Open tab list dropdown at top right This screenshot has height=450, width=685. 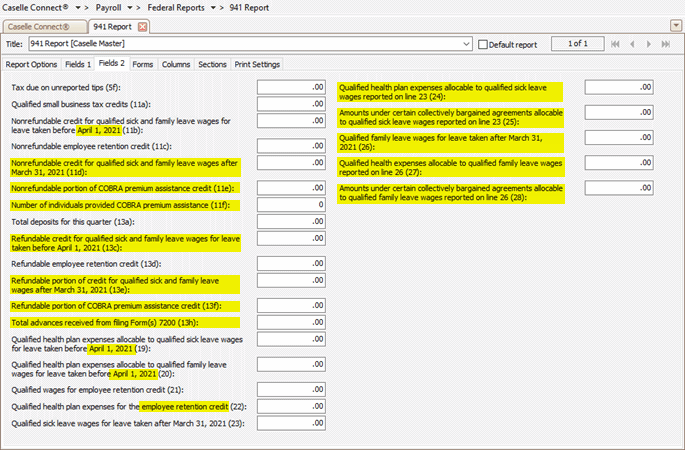pyautogui.click(x=675, y=26)
